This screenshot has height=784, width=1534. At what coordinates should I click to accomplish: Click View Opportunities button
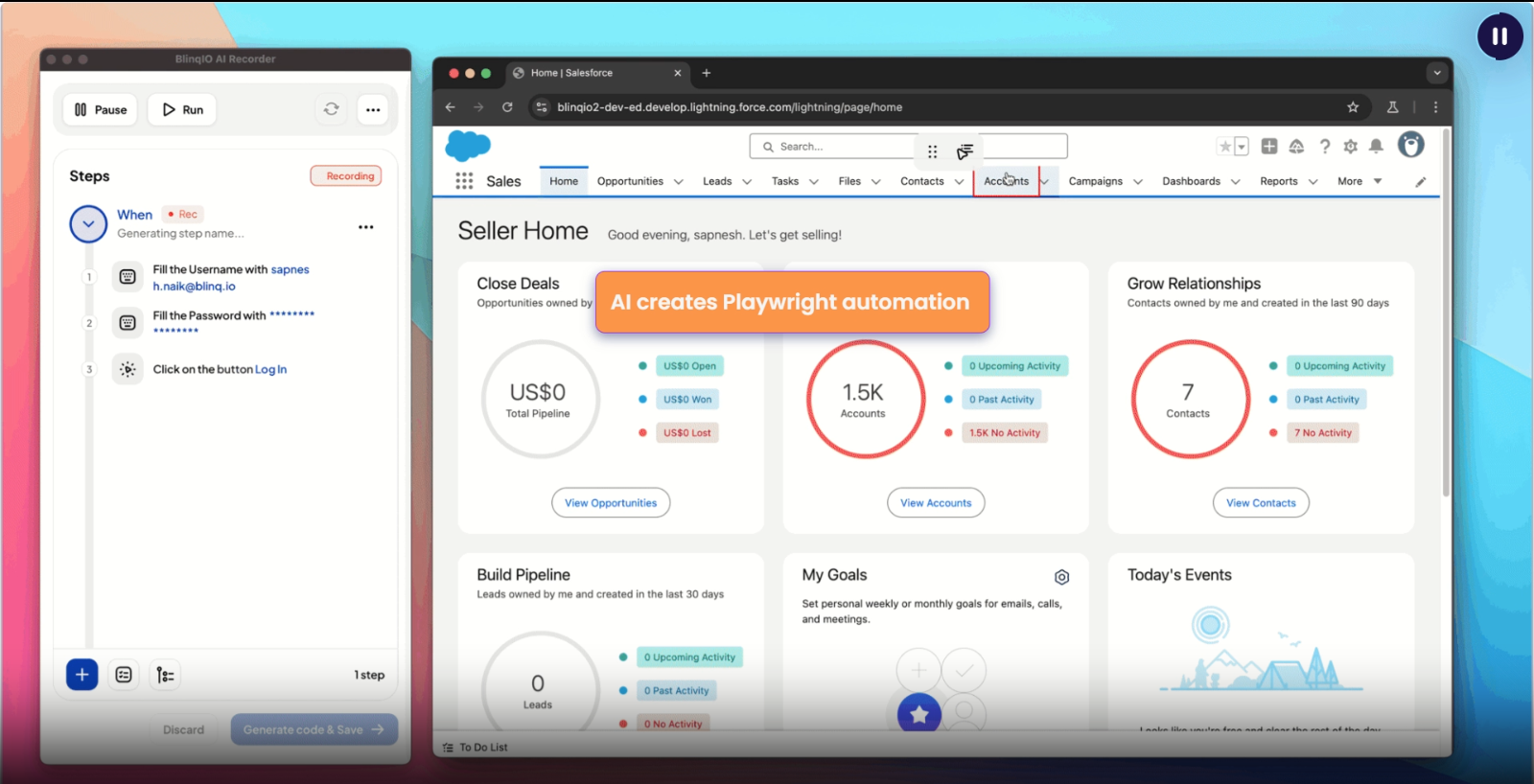pyautogui.click(x=611, y=503)
